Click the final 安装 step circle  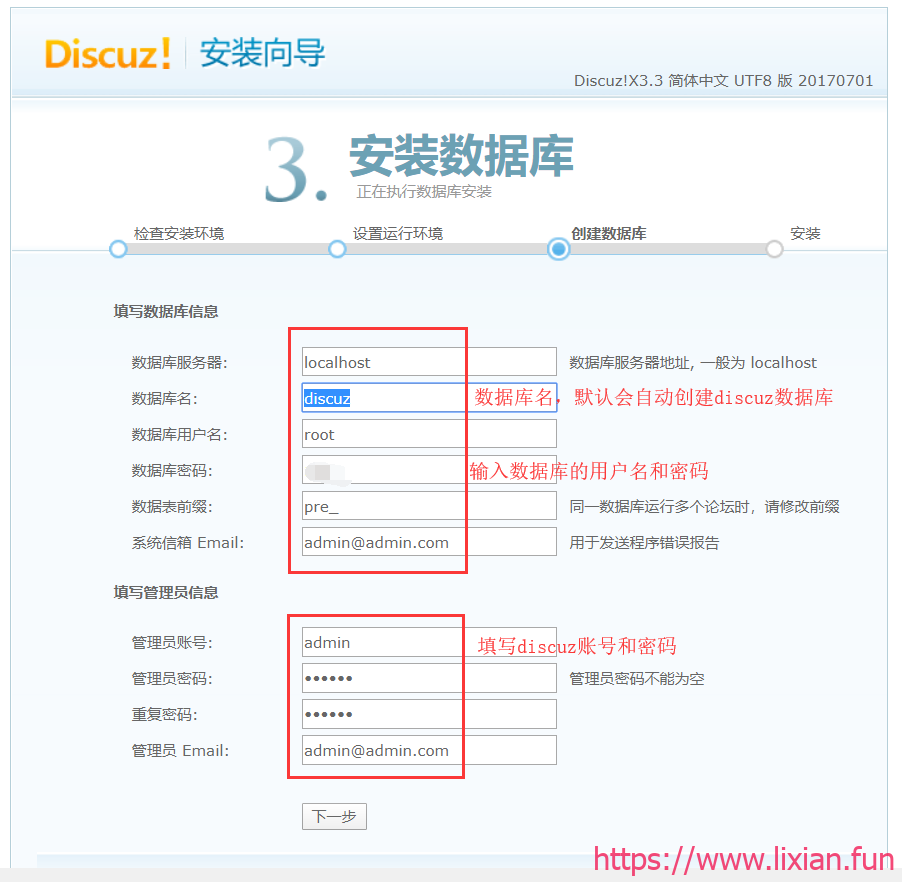[774, 249]
